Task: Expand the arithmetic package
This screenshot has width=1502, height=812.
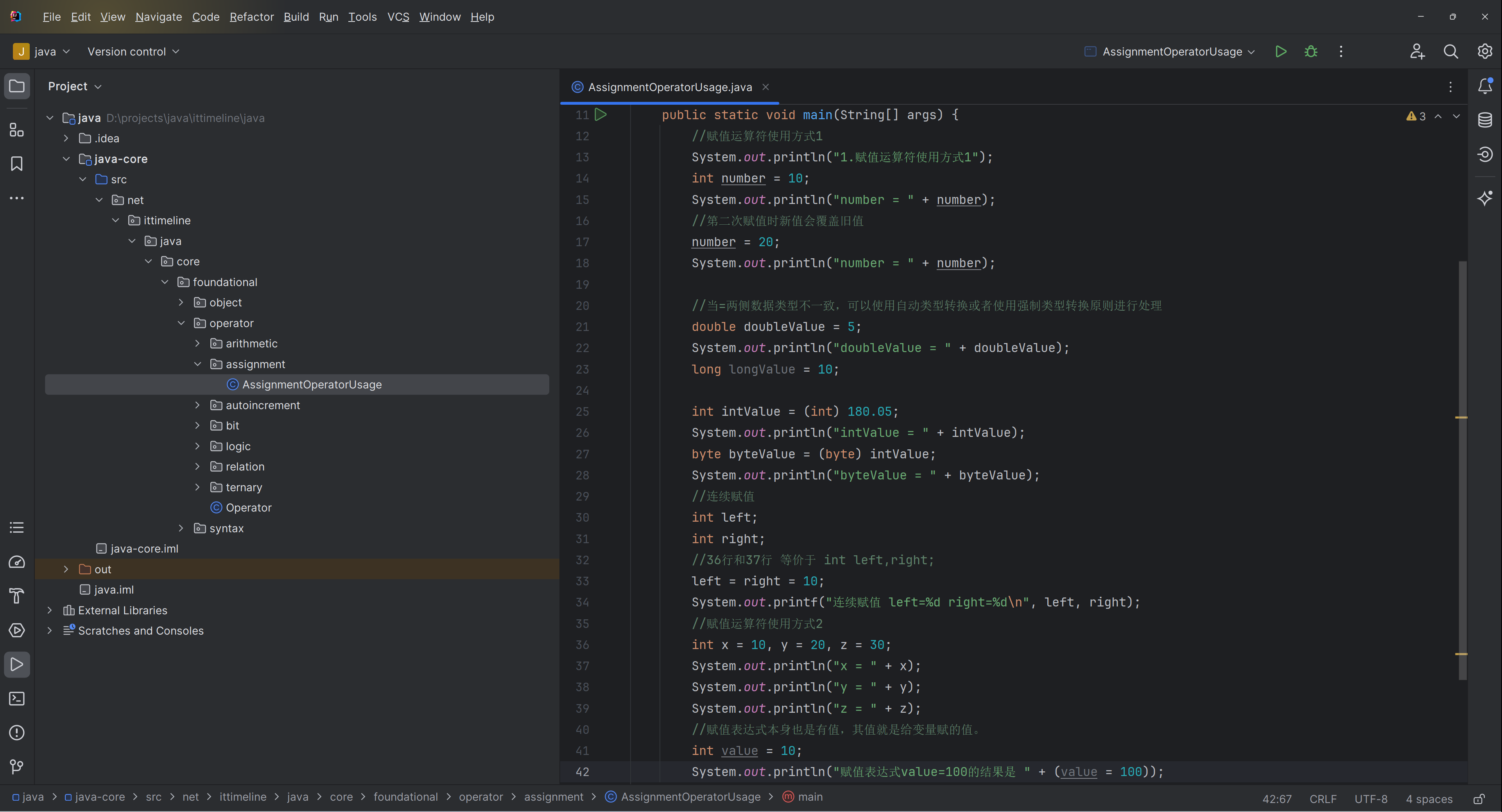Action: [x=197, y=343]
